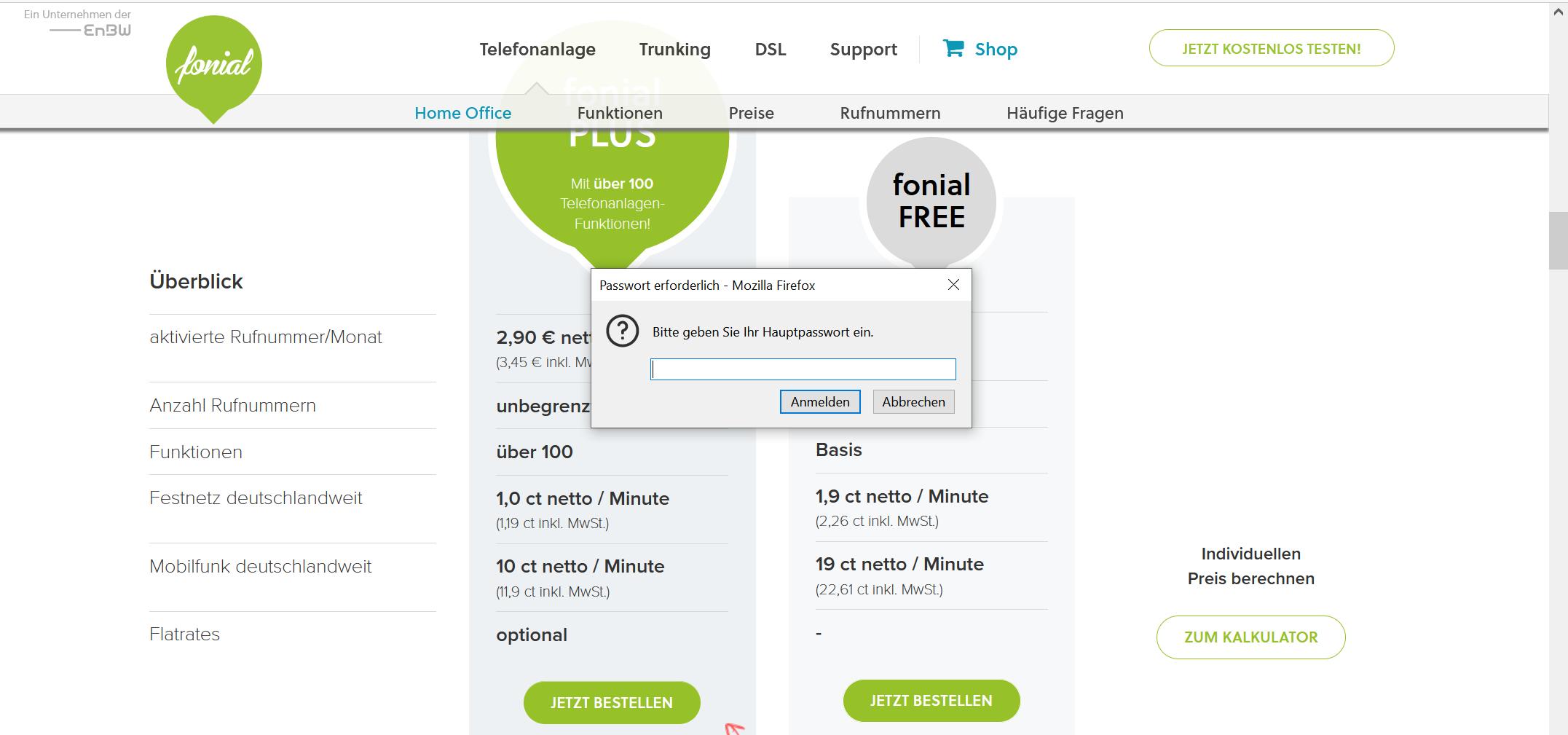This screenshot has width=1568, height=735.
Task: Click the fonial FREE badge
Action: (931, 201)
